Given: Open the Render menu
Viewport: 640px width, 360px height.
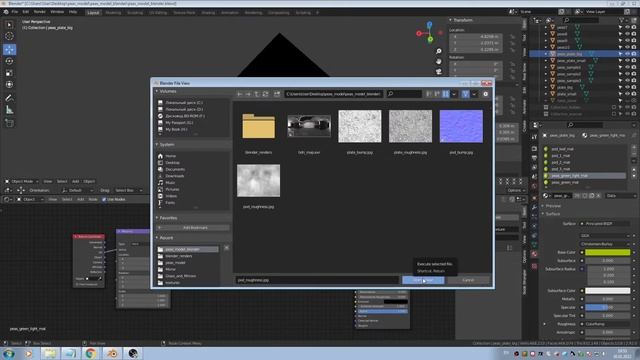Looking at the screenshot, I should (x=40, y=12).
